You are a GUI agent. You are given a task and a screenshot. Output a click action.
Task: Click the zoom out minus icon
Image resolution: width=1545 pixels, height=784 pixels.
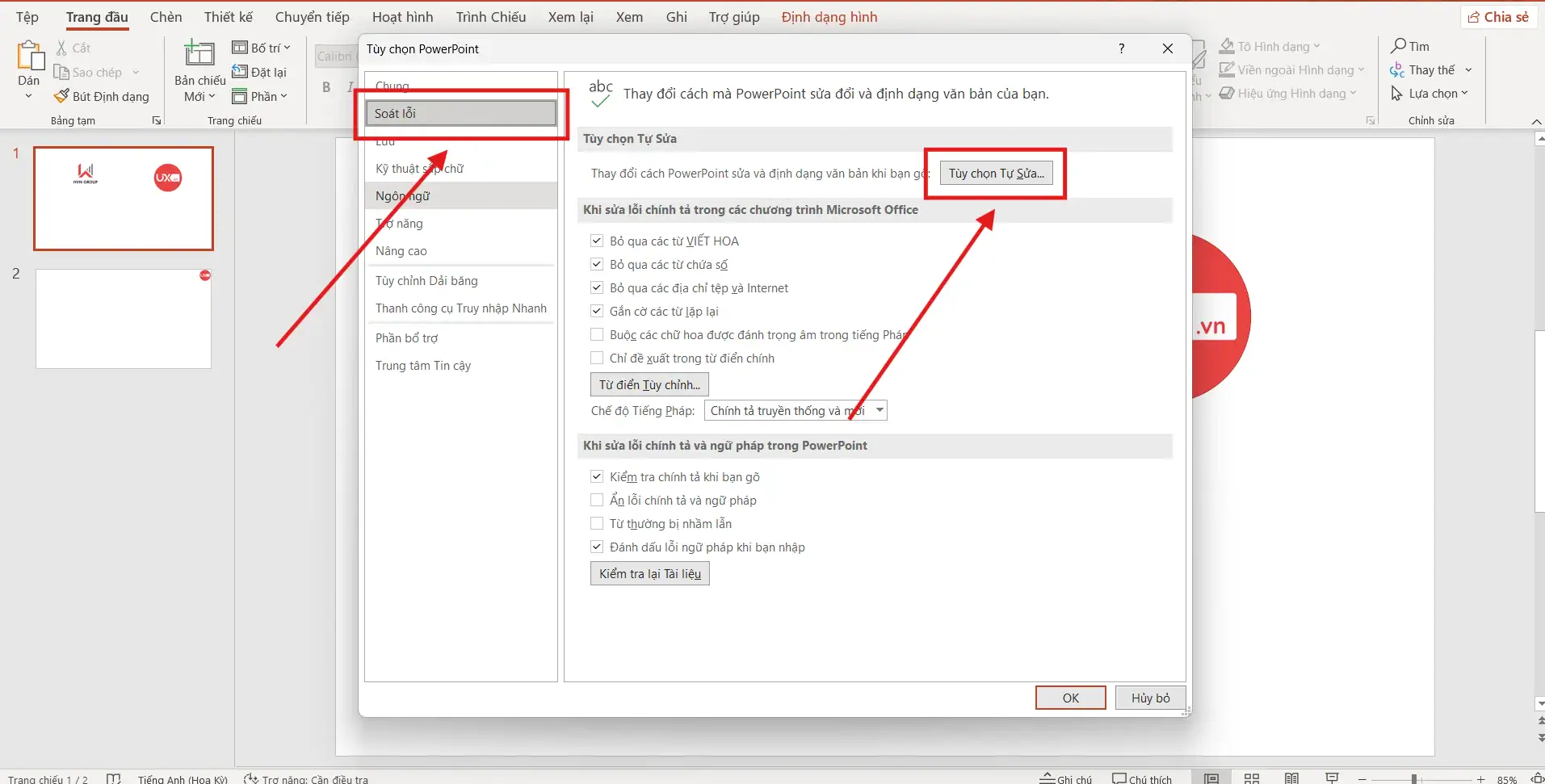[1362, 779]
